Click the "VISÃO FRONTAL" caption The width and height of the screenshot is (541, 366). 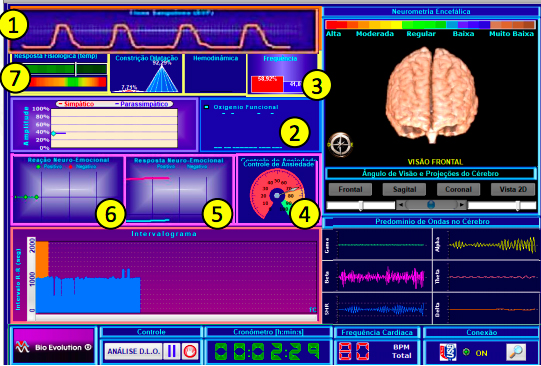point(435,162)
